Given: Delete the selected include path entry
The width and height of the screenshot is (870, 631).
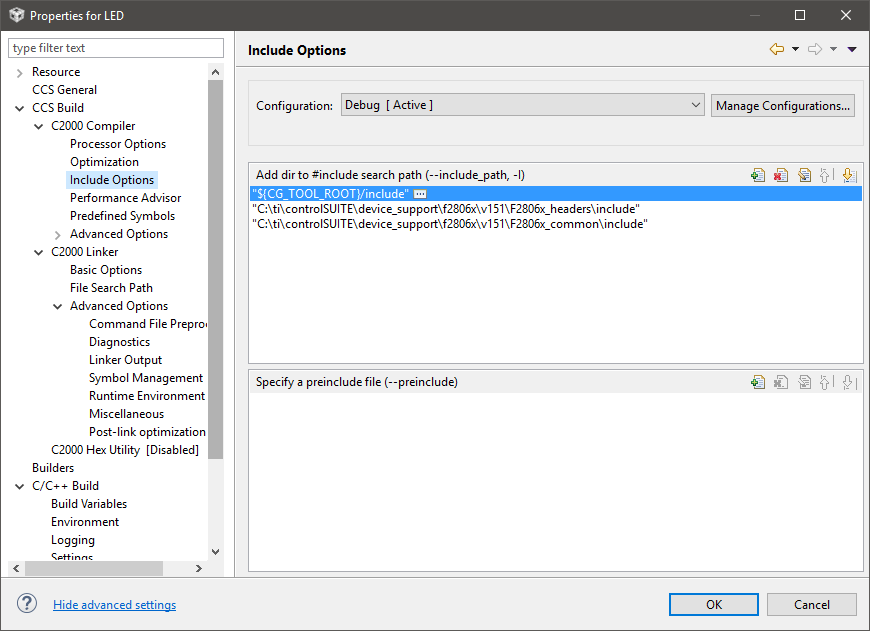Looking at the screenshot, I should (781, 175).
